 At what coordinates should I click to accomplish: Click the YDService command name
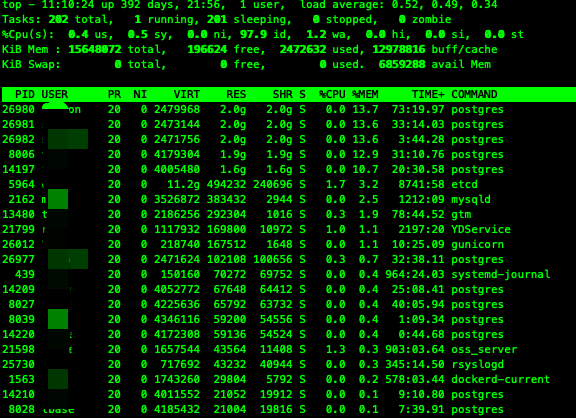481,230
